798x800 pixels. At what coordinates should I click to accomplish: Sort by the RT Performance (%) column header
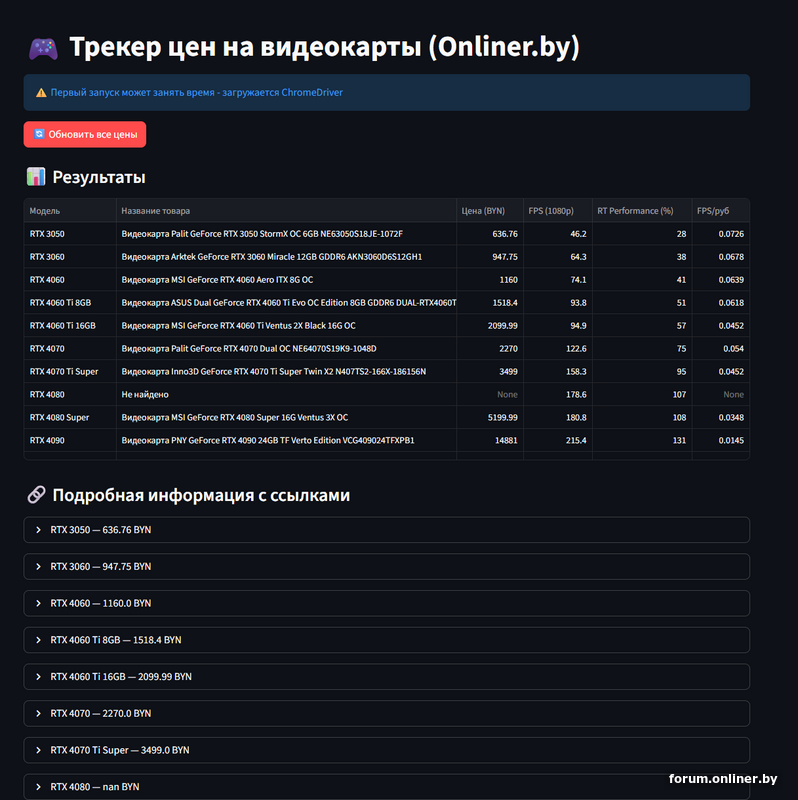642,211
